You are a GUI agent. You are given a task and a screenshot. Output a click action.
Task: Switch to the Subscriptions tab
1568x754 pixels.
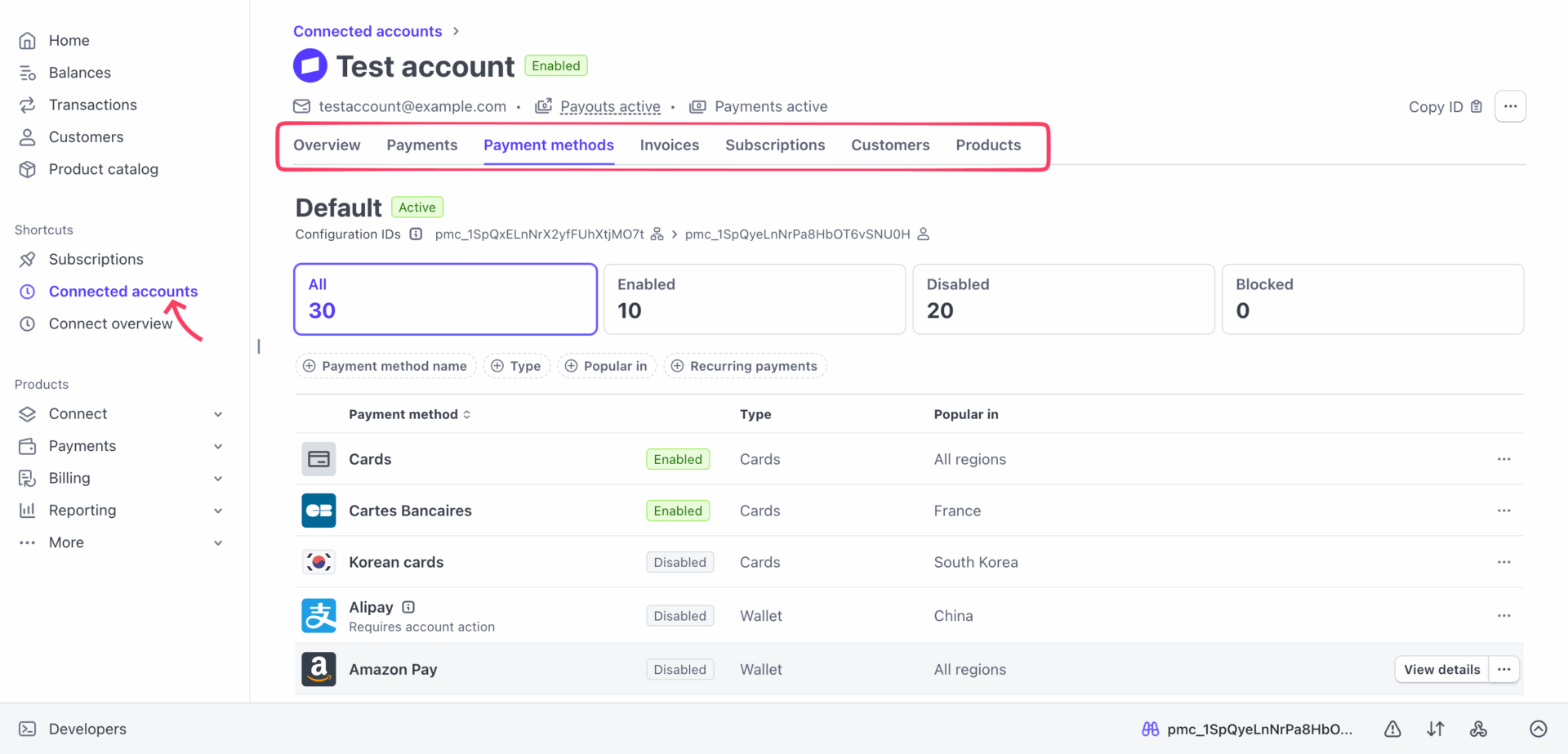(775, 145)
